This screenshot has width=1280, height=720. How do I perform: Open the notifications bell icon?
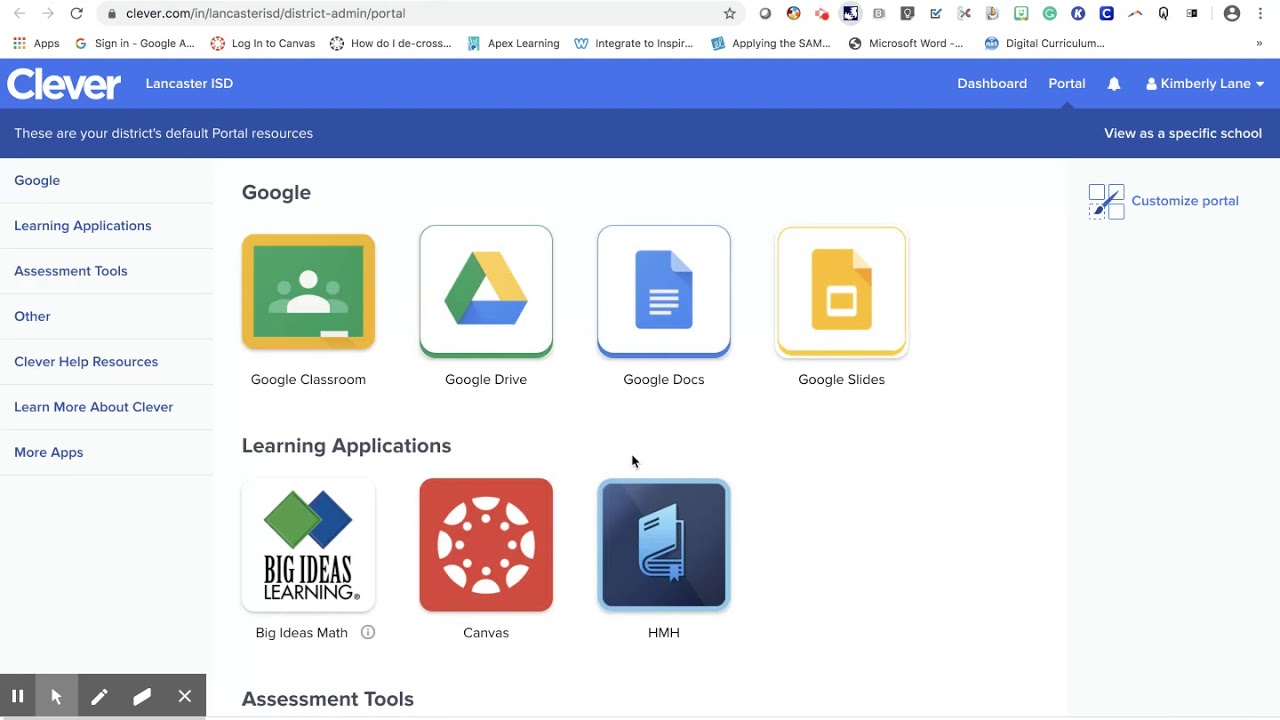[x=1114, y=84]
